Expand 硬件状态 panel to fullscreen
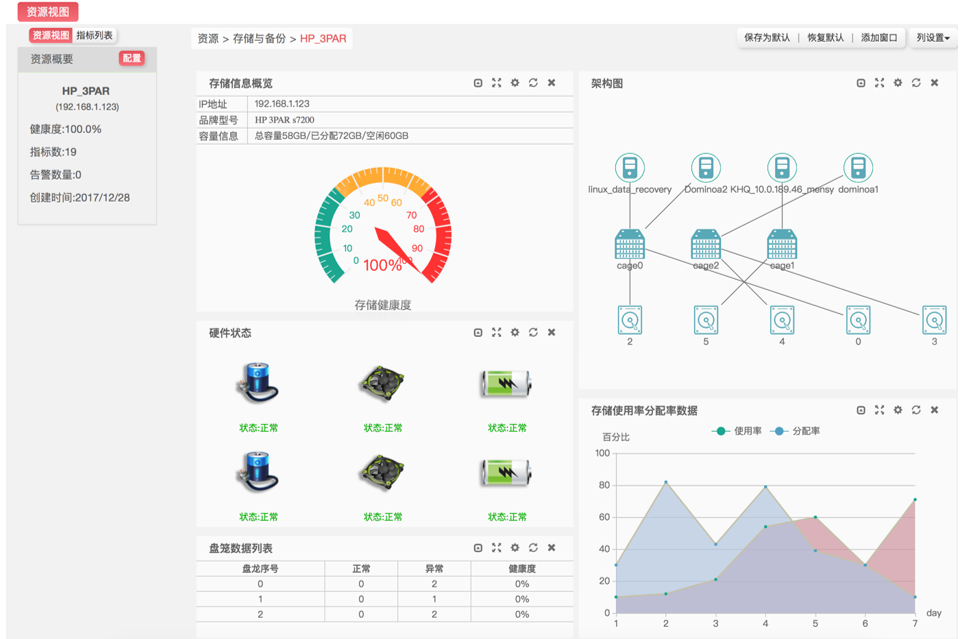Viewport: 960px width, 639px height. (496, 332)
